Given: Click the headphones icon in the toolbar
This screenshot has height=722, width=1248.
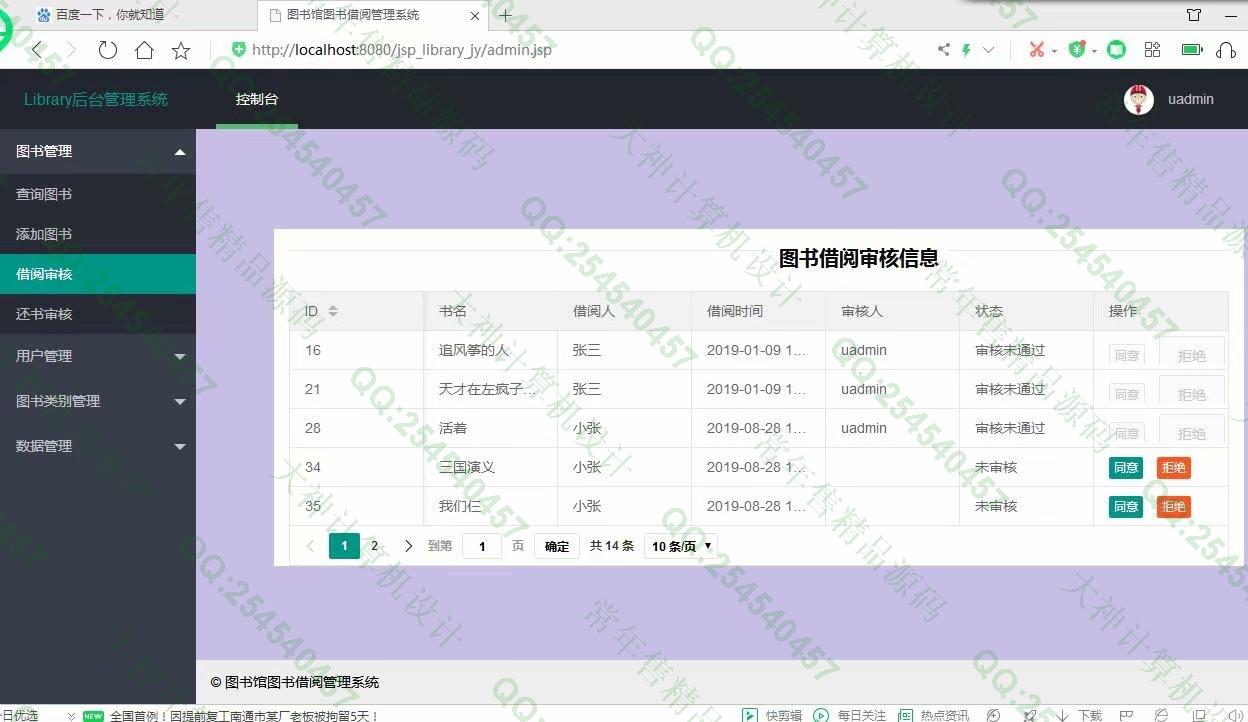Looking at the screenshot, I should pyautogui.click(x=1226, y=49).
